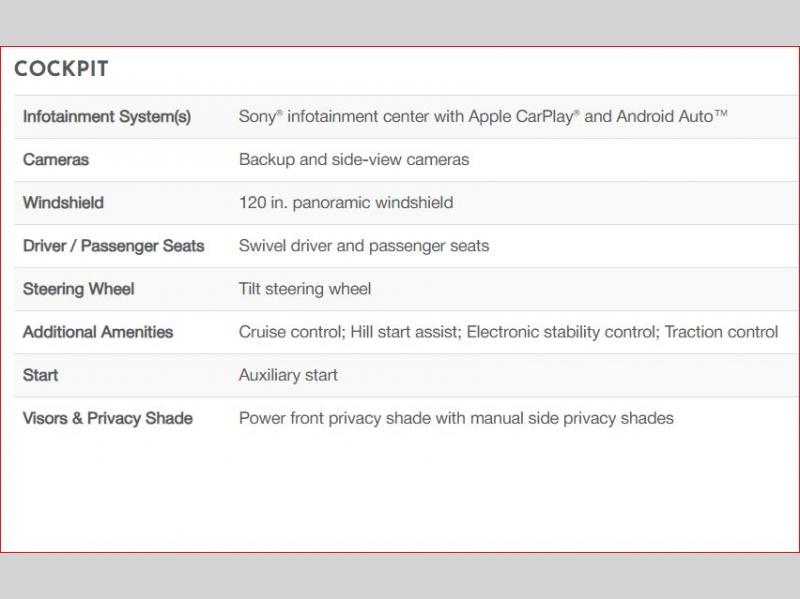Click the COCKPIT section heading

coord(61,69)
